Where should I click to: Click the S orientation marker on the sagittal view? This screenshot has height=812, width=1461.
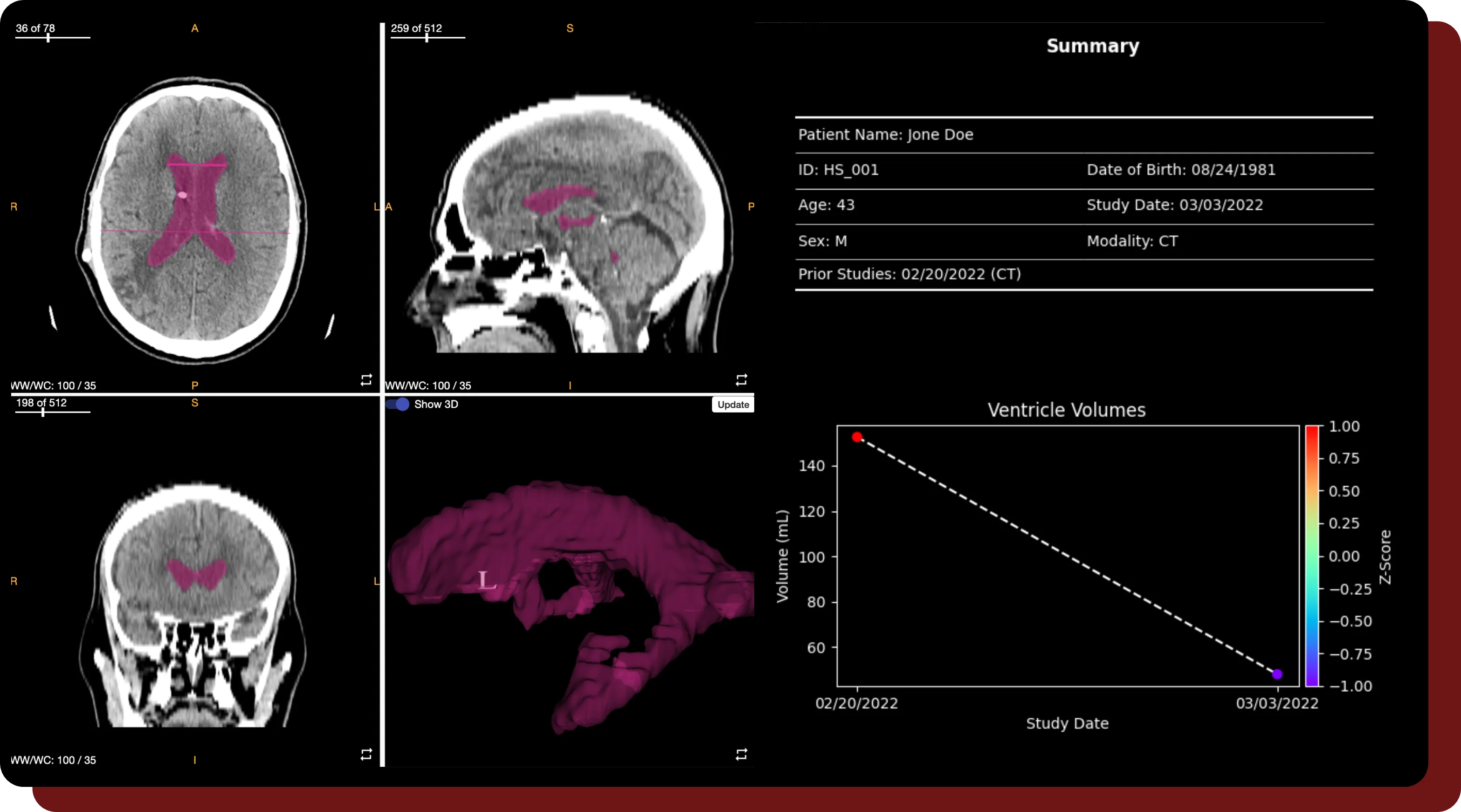[x=570, y=28]
